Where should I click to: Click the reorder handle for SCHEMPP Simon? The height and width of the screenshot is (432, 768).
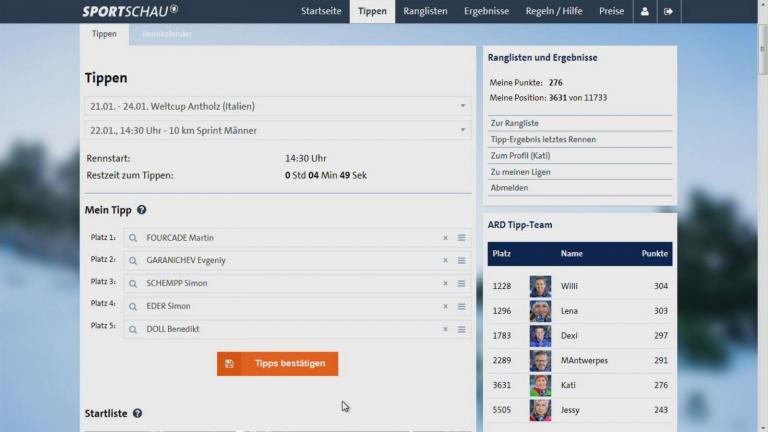point(461,283)
